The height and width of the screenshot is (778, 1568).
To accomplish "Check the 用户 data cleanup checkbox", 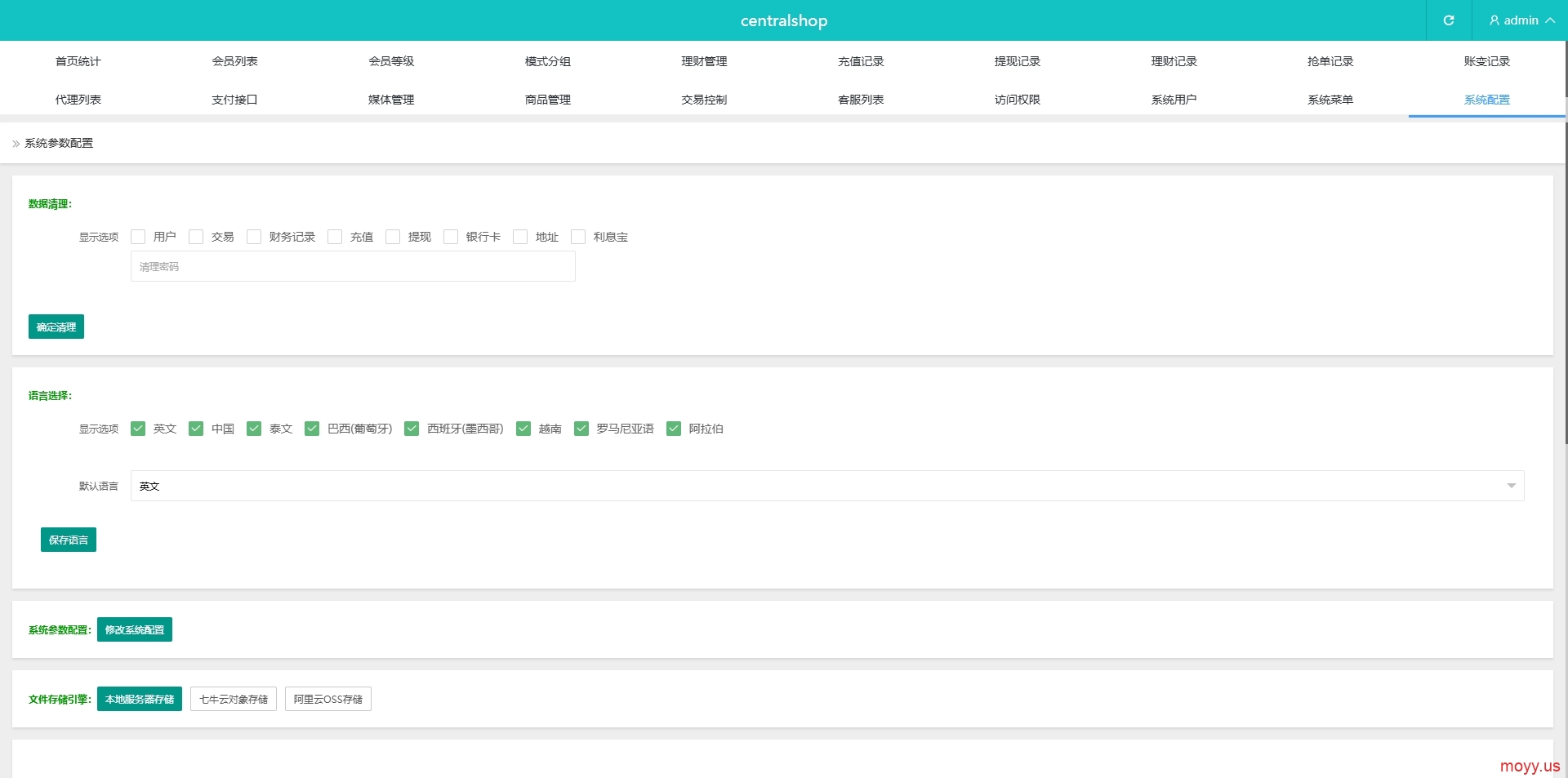I will pyautogui.click(x=138, y=237).
